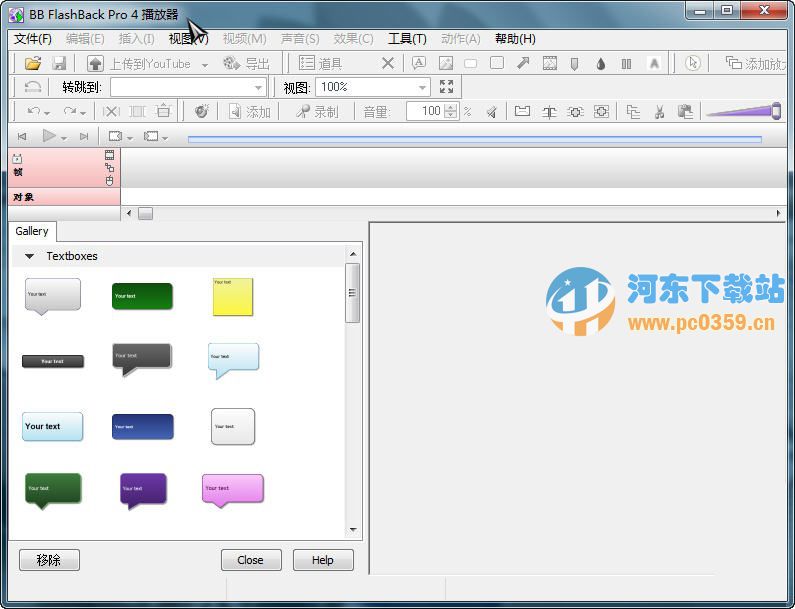This screenshot has width=795, height=609.
Task: Click the blue playback progress bar
Action: [475, 139]
